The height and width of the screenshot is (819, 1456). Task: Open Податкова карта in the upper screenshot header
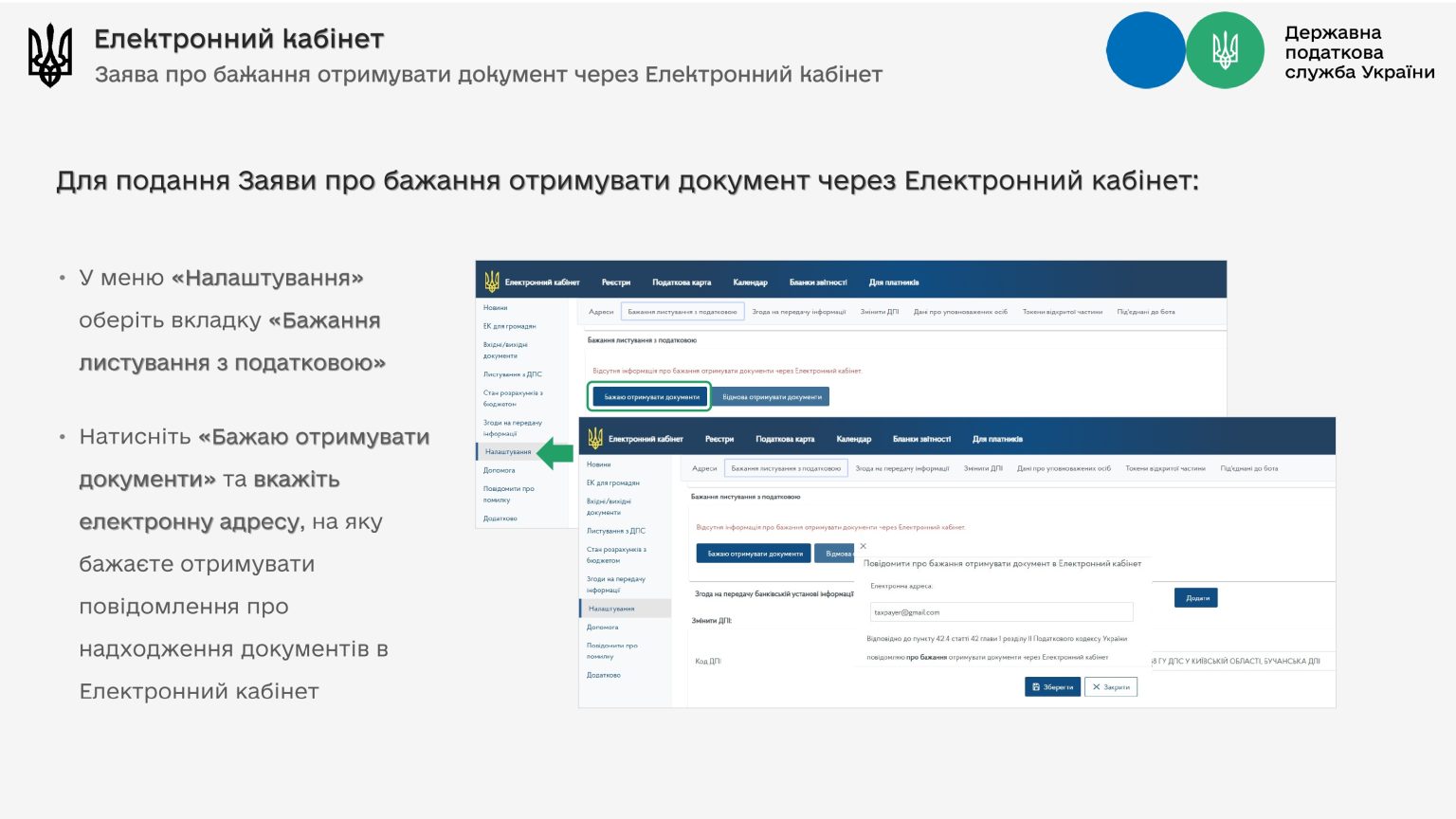[682, 282]
